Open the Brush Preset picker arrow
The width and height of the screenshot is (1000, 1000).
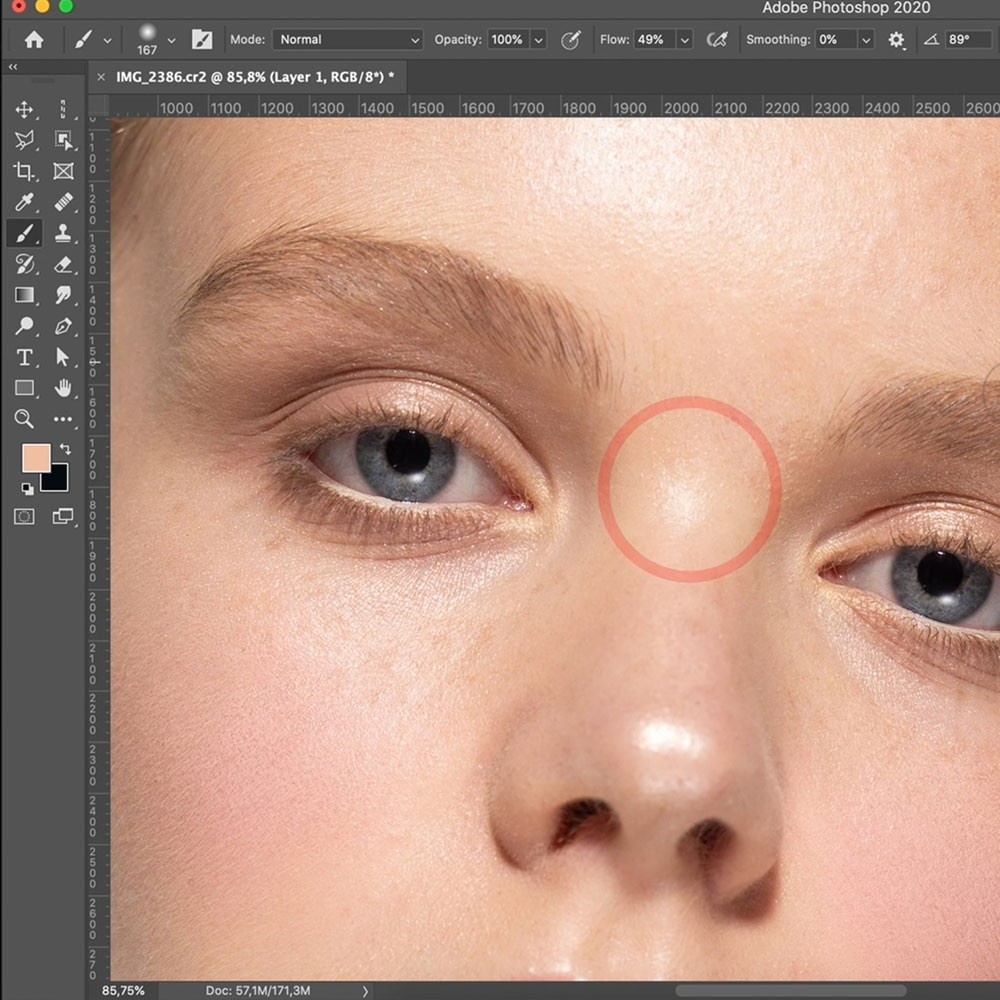[x=171, y=40]
